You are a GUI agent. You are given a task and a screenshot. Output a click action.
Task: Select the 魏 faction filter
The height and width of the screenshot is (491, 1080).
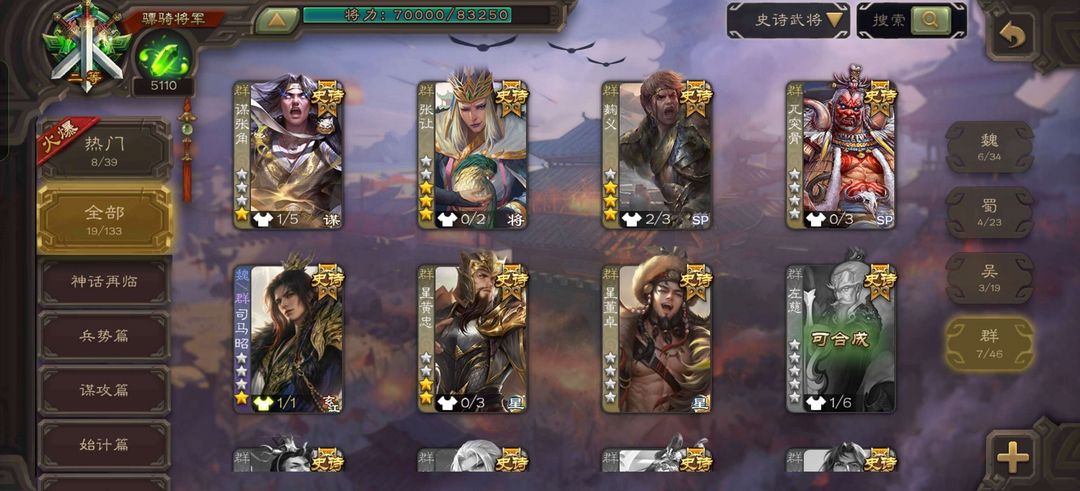[990, 147]
